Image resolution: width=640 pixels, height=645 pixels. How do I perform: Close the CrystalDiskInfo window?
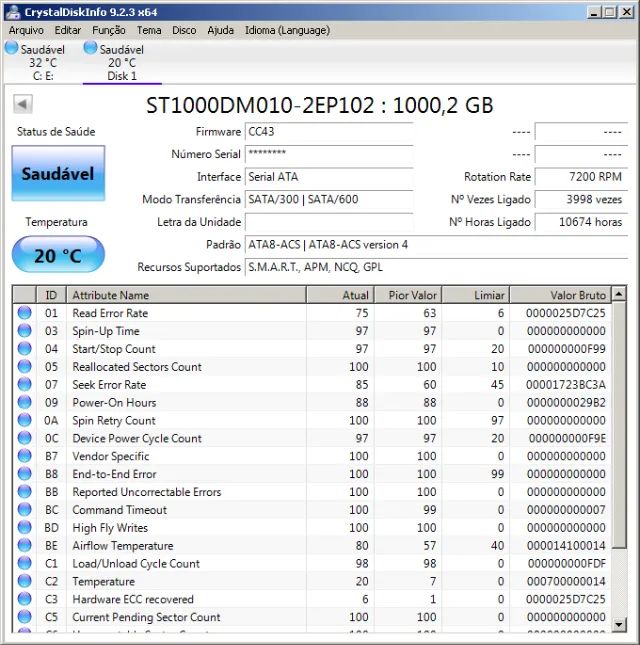pyautogui.click(x=626, y=12)
